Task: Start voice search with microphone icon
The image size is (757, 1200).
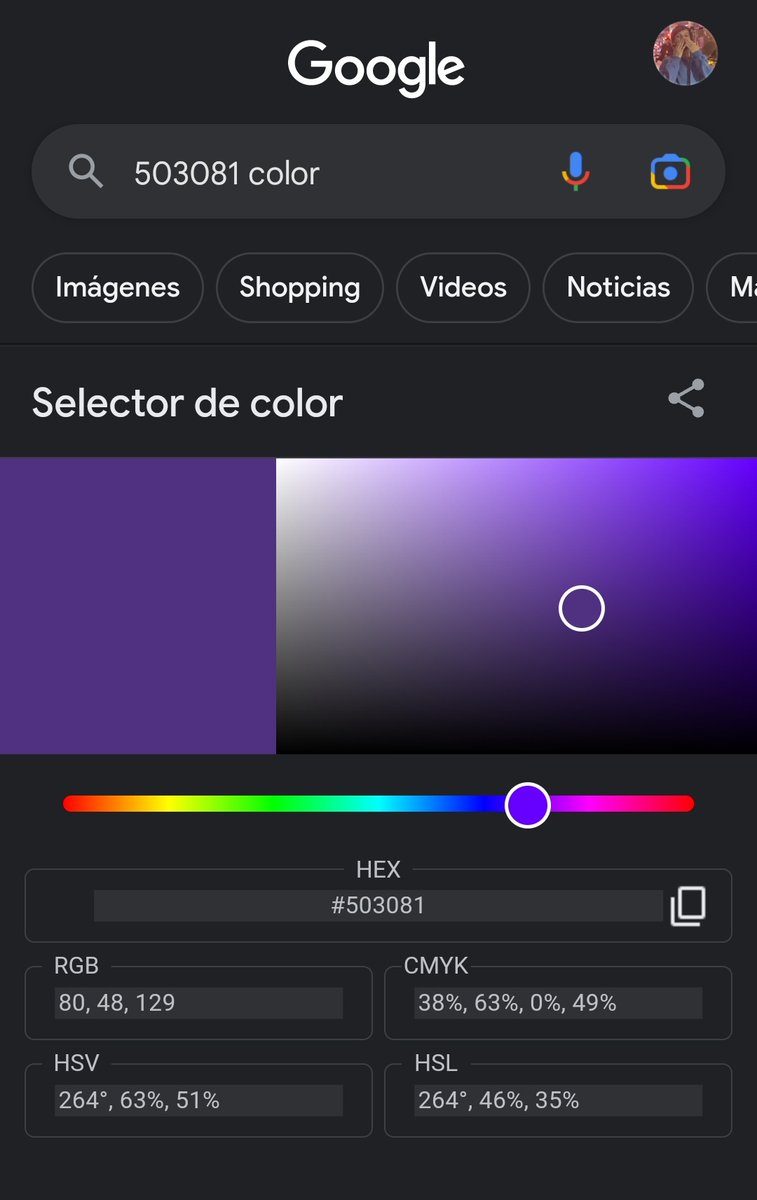Action: coord(575,172)
